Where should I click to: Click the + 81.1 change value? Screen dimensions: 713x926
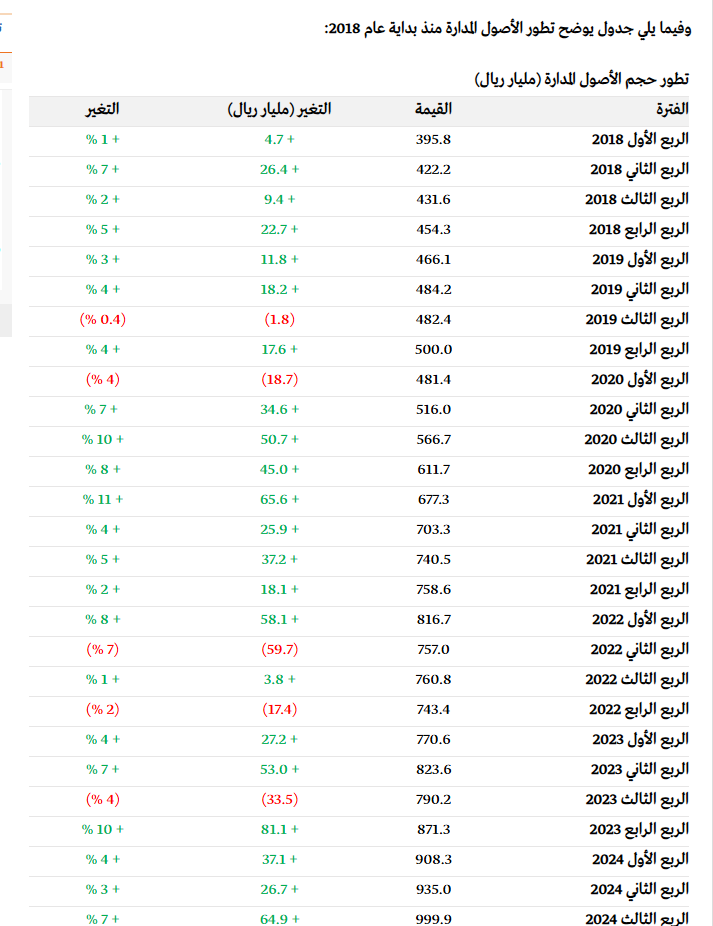pyautogui.click(x=280, y=829)
